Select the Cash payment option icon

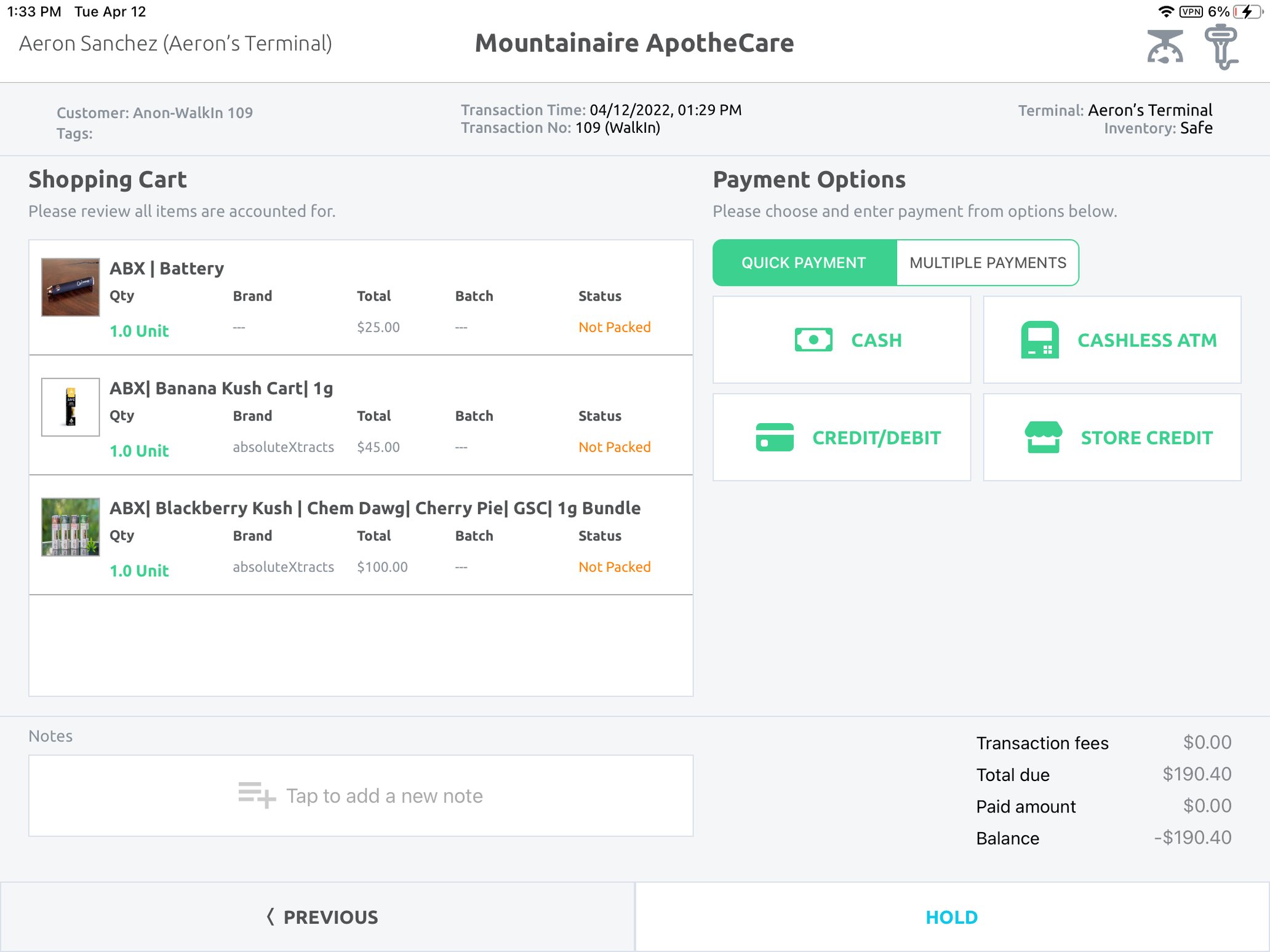click(813, 339)
